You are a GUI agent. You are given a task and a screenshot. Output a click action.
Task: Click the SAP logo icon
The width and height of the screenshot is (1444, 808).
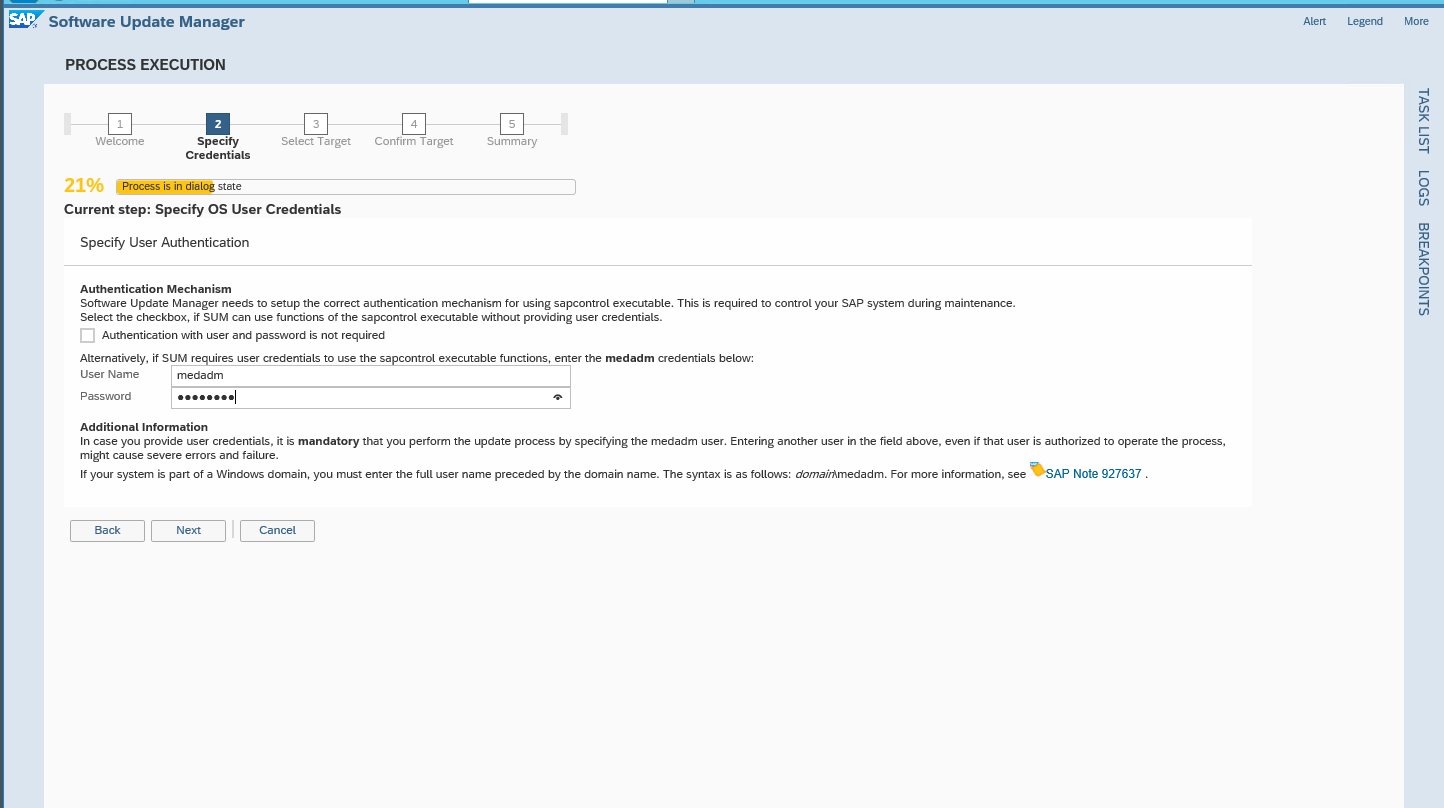[x=26, y=21]
